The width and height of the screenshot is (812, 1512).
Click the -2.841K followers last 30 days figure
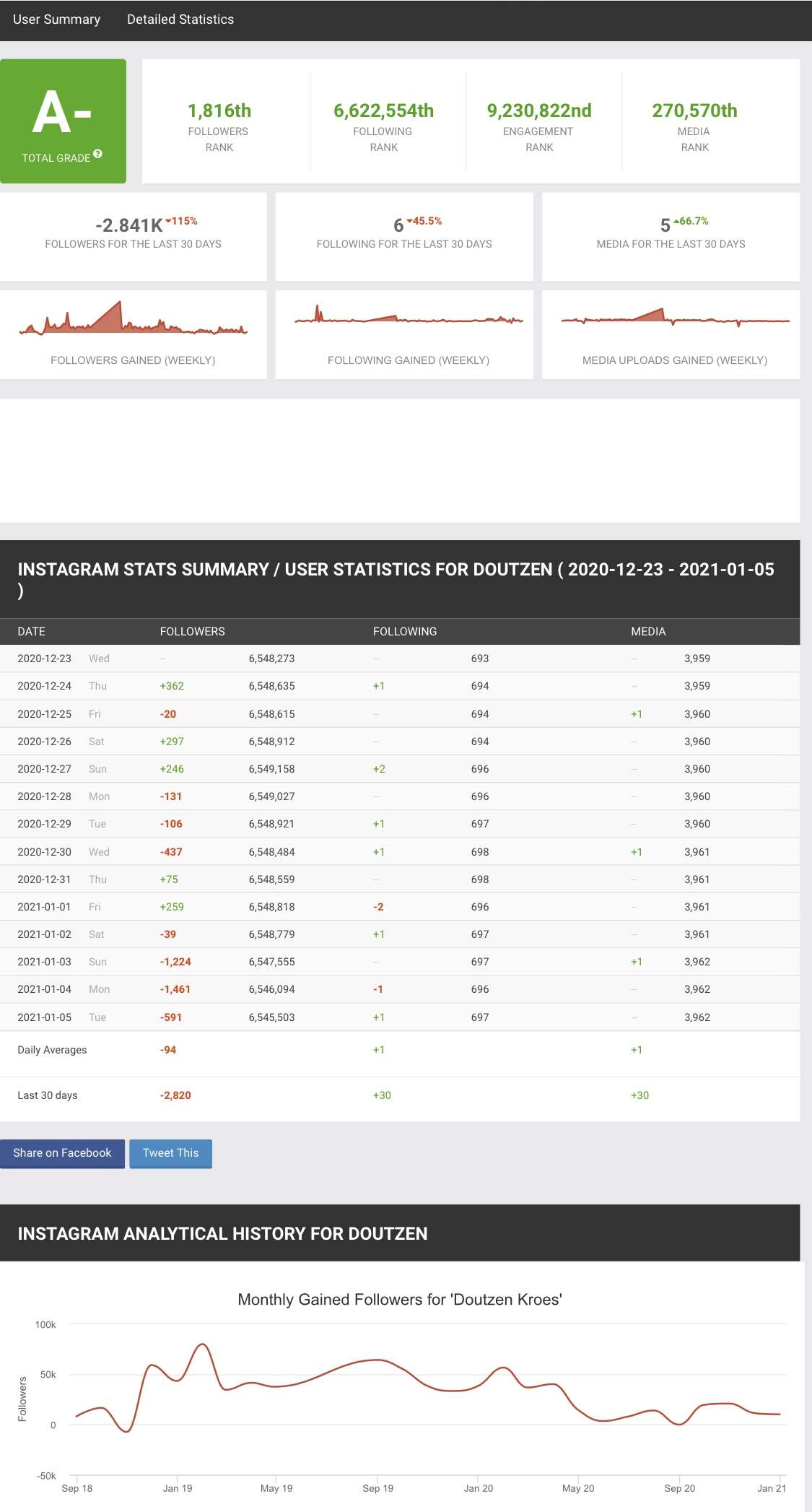129,225
